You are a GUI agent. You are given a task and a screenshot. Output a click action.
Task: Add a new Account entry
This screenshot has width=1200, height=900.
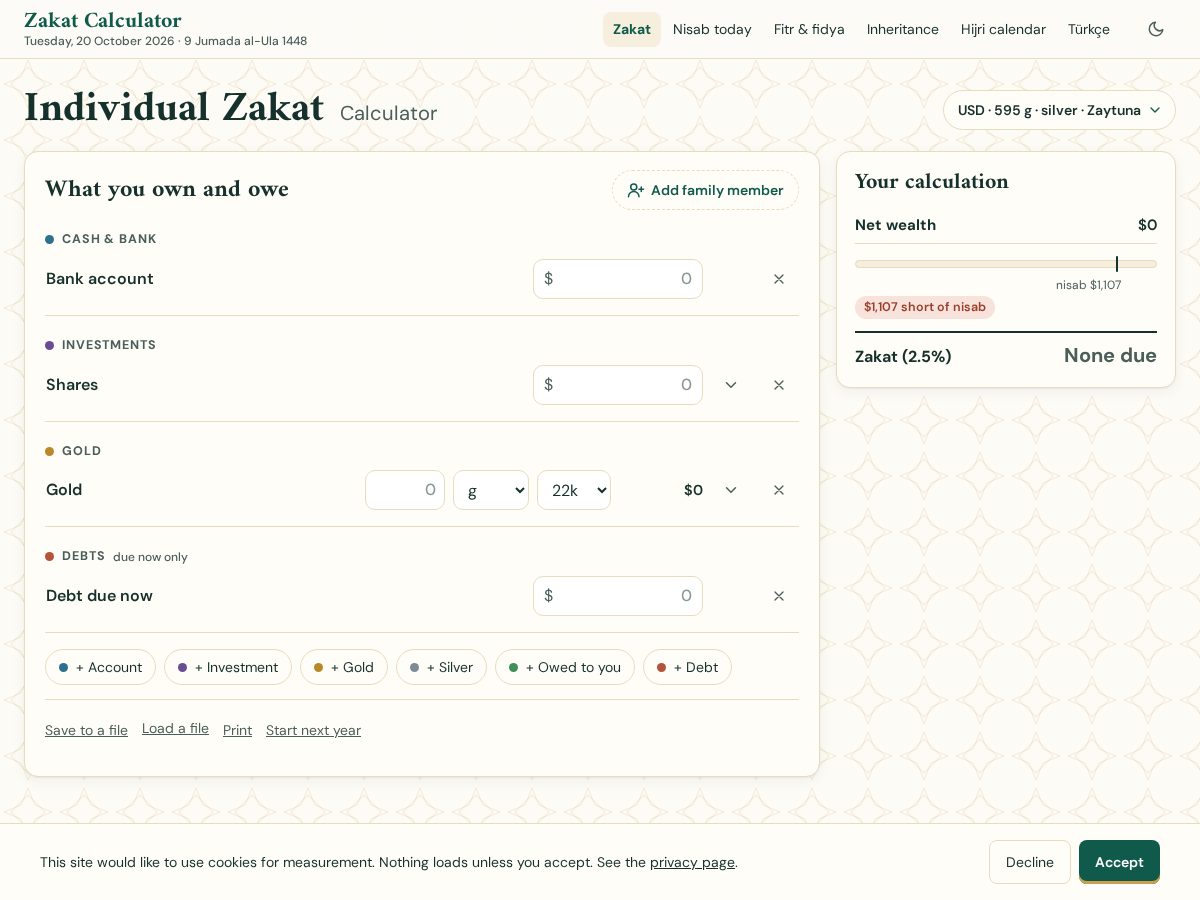click(100, 667)
